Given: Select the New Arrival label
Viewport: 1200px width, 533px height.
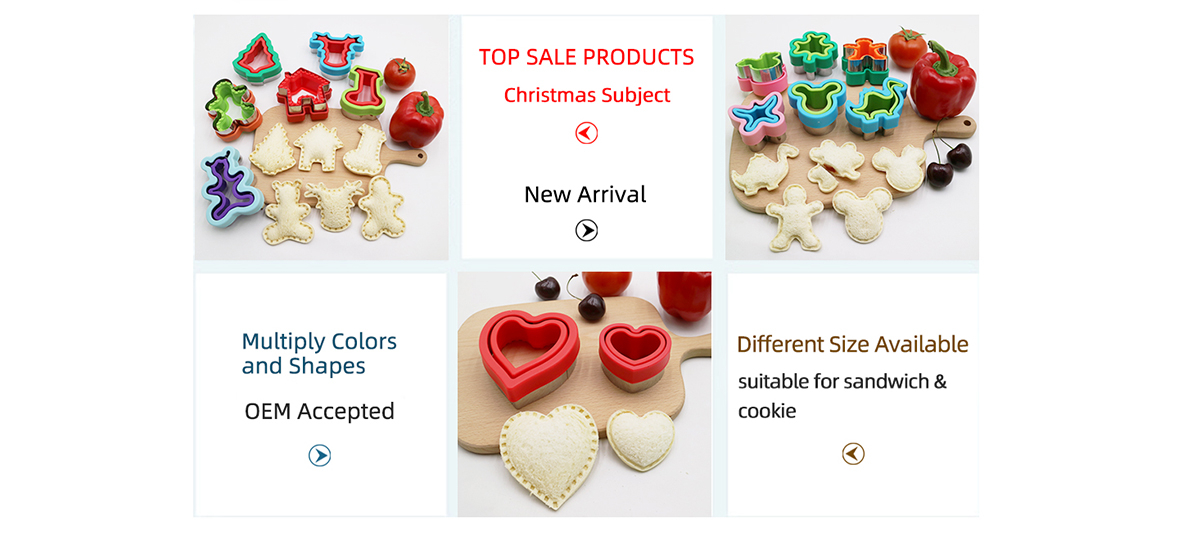Looking at the screenshot, I should coord(585,194).
